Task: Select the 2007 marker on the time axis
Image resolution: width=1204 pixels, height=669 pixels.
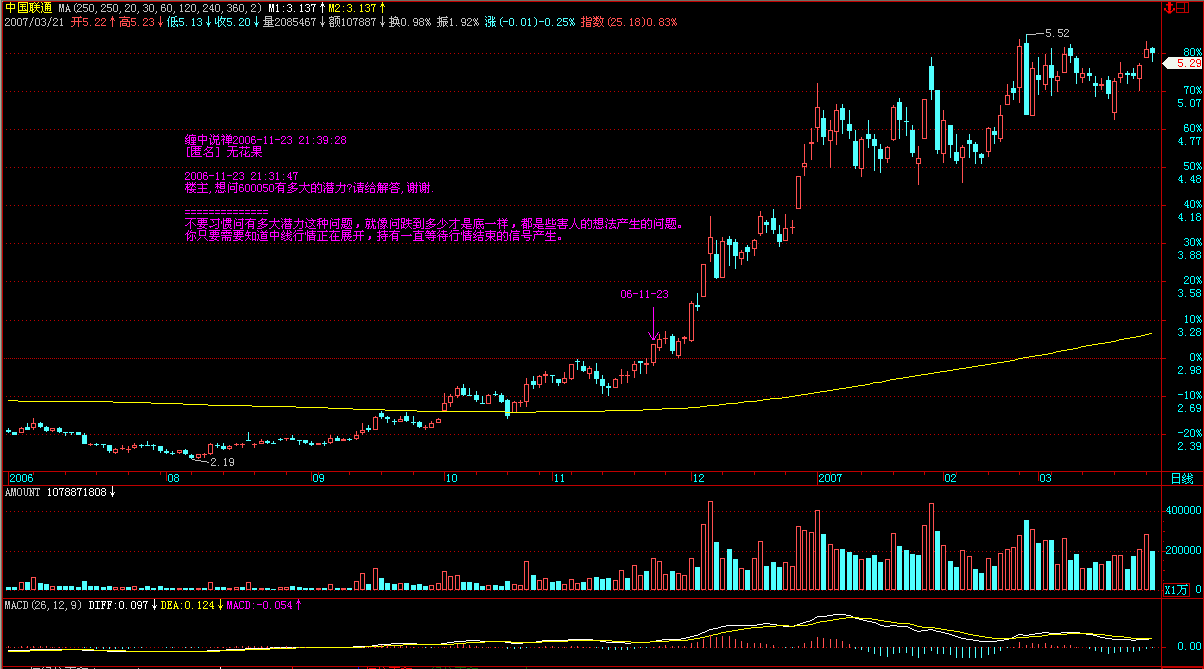Action: 832,478
